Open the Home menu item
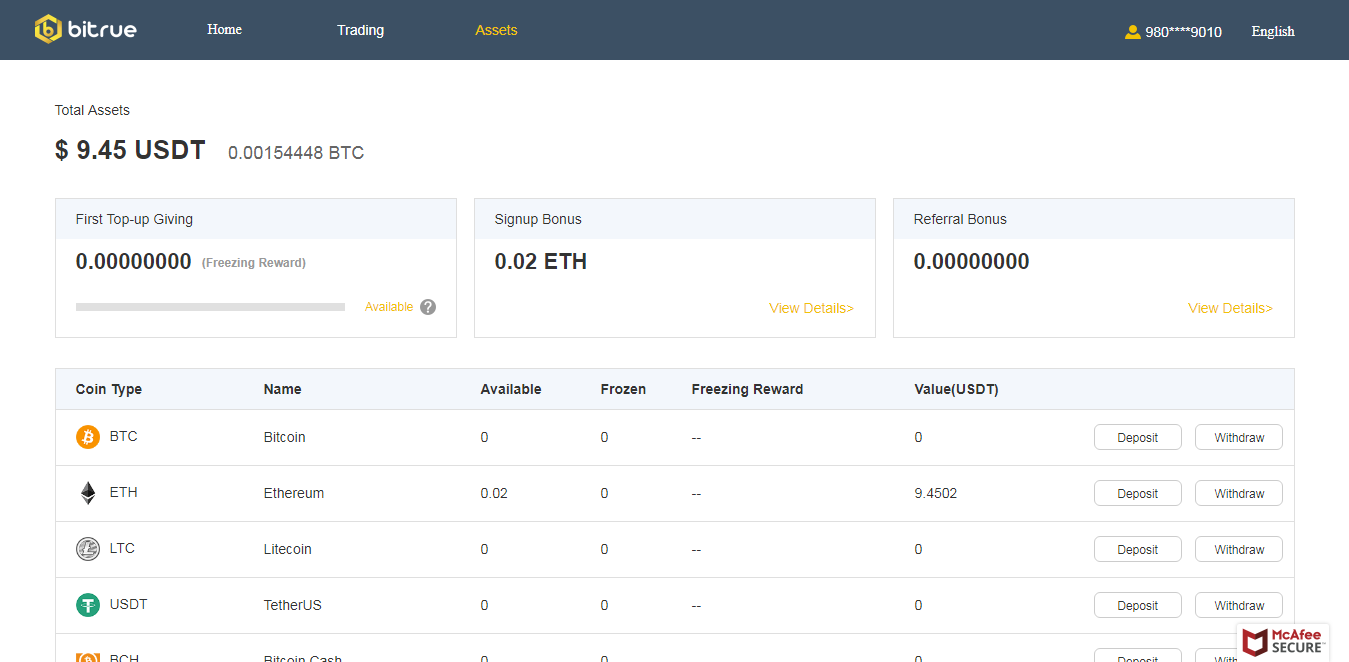Image resolution: width=1349 pixels, height=662 pixels. (224, 30)
